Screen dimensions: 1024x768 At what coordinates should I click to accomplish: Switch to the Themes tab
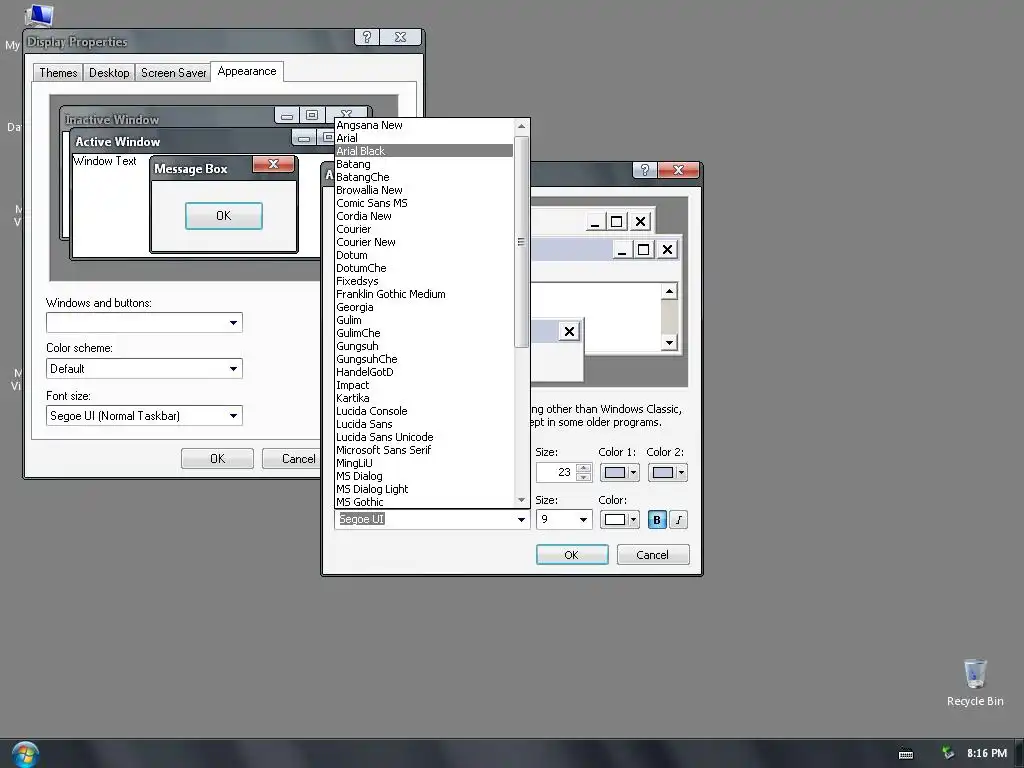(x=58, y=72)
